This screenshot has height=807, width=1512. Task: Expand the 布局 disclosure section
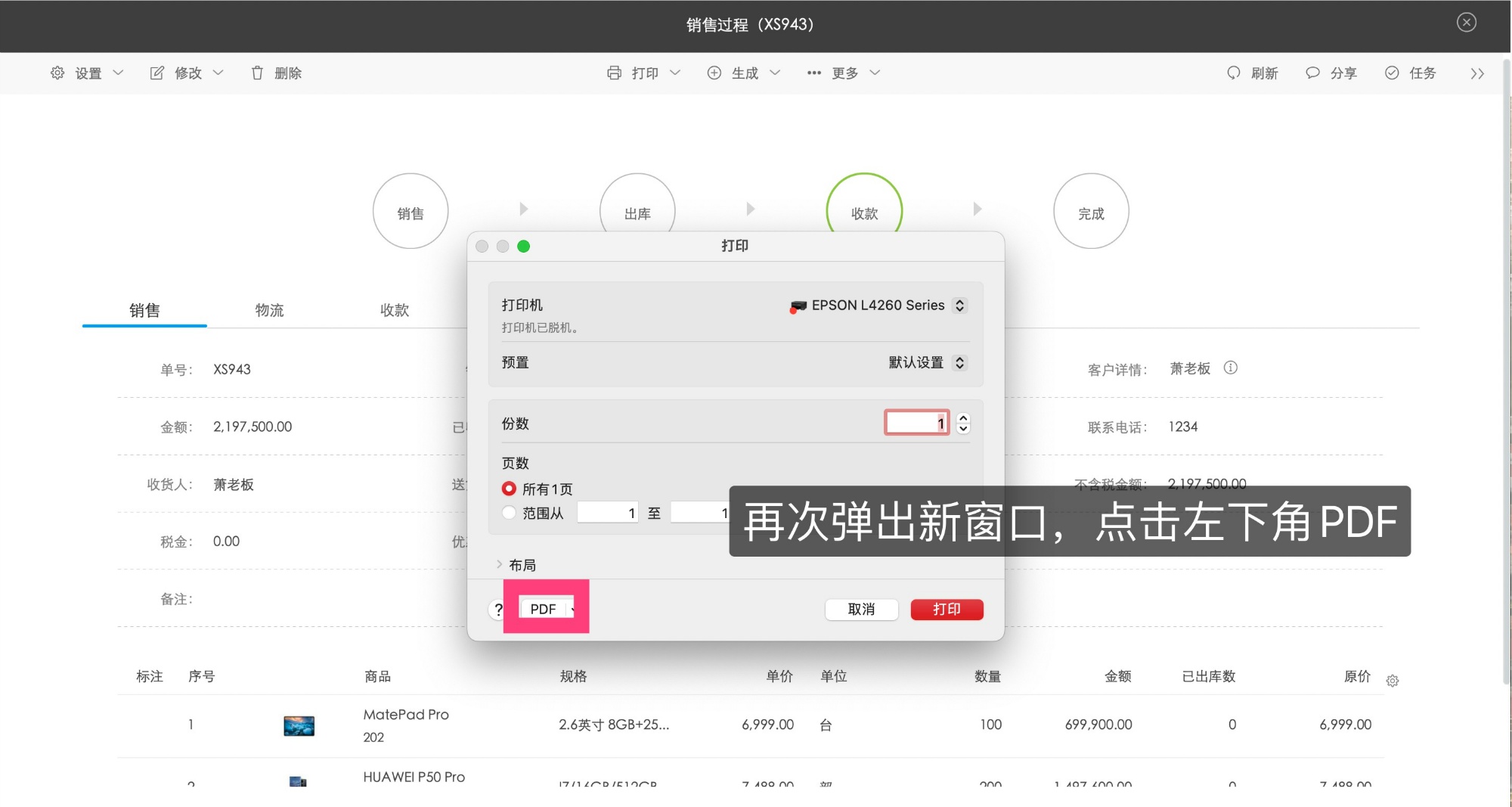(500, 564)
